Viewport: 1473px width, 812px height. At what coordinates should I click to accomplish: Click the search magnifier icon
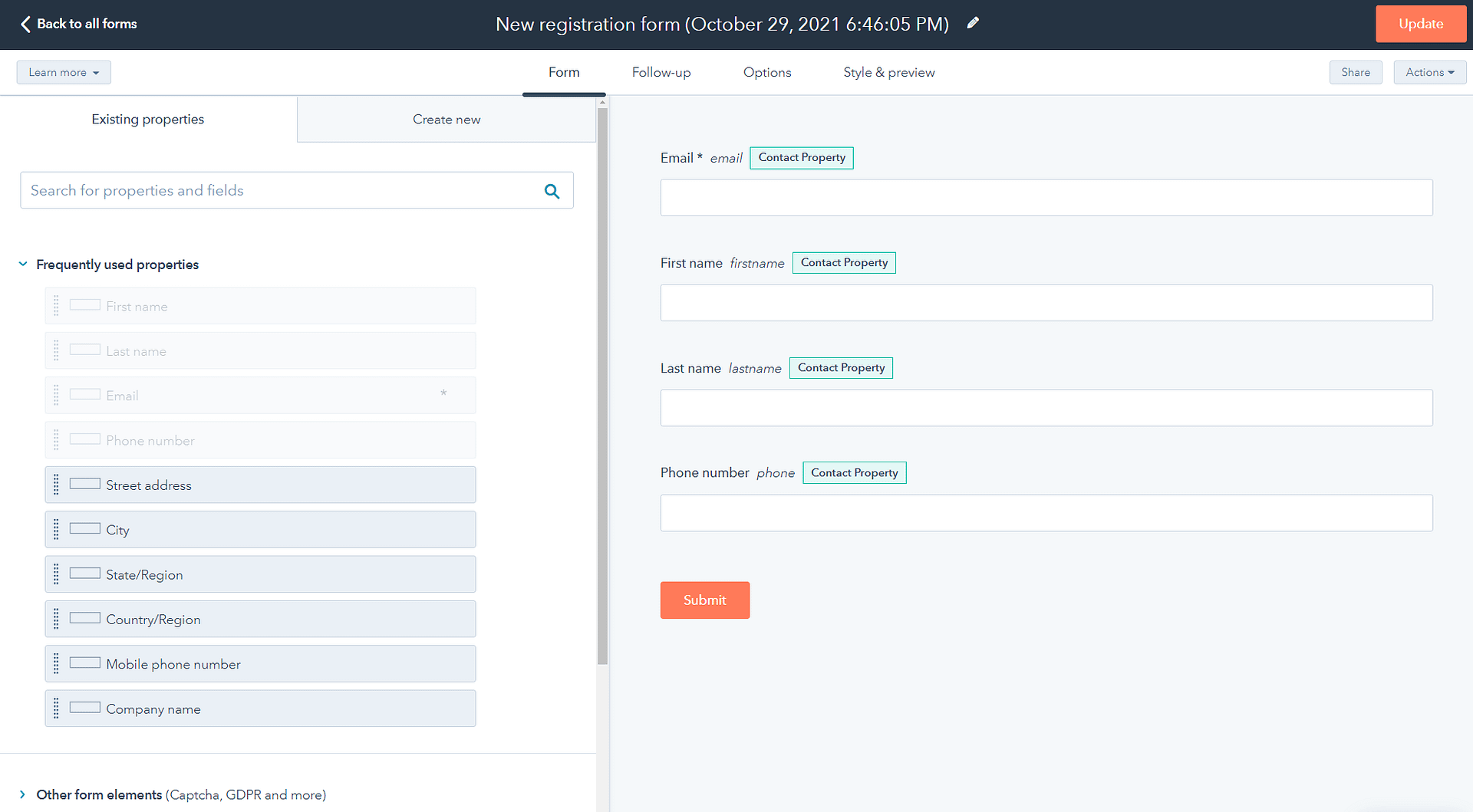point(552,191)
